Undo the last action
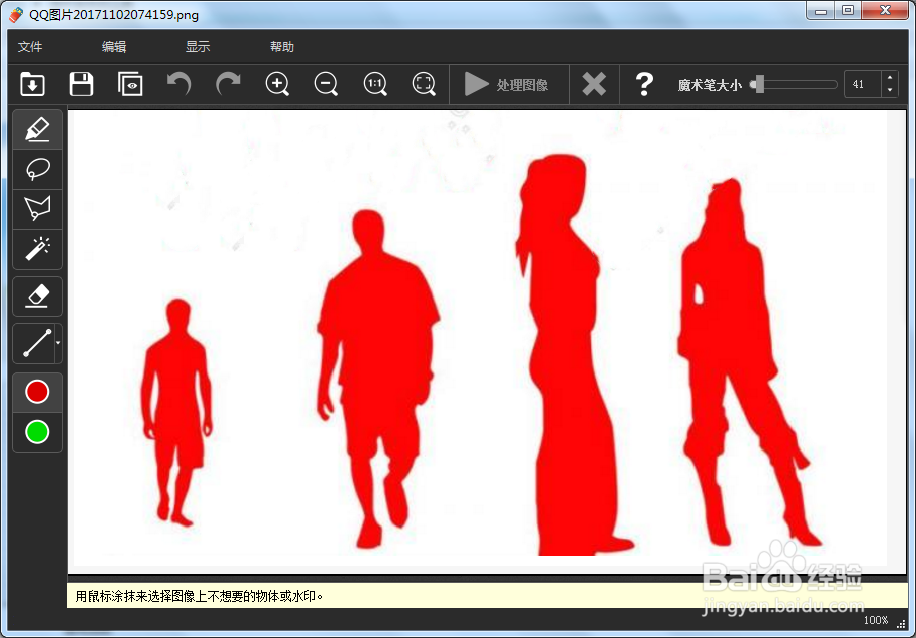 tap(179, 84)
